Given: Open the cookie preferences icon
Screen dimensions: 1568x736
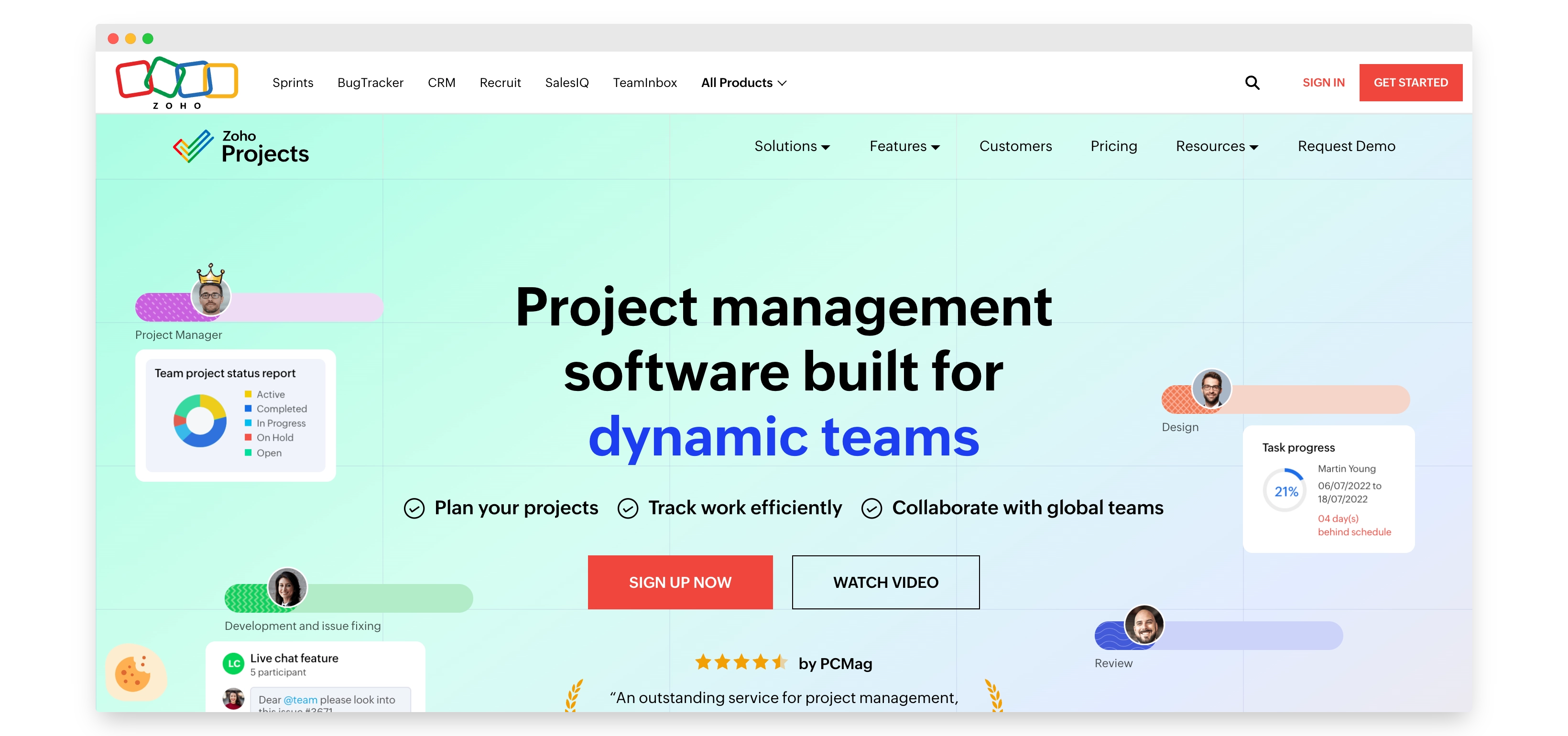Looking at the screenshot, I should pyautogui.click(x=134, y=673).
